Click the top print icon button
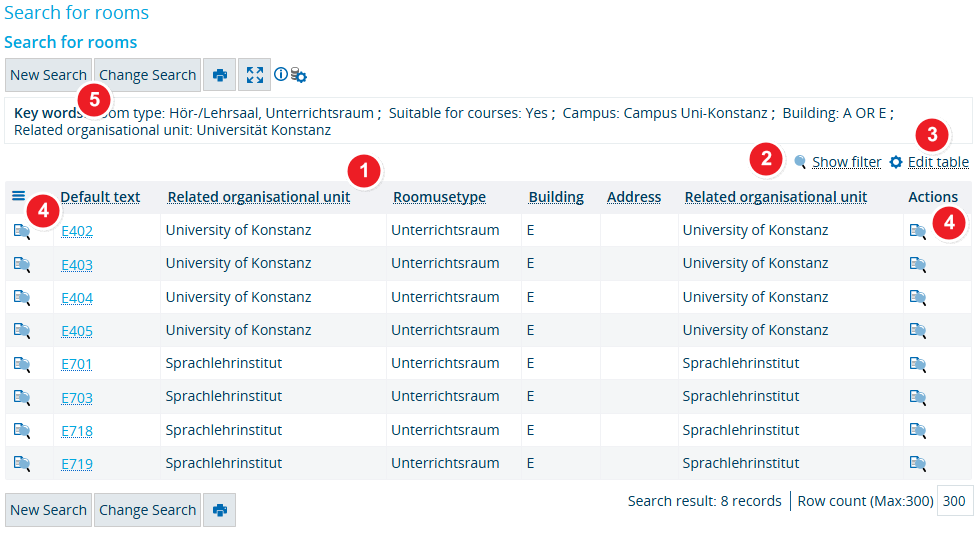 click(220, 75)
